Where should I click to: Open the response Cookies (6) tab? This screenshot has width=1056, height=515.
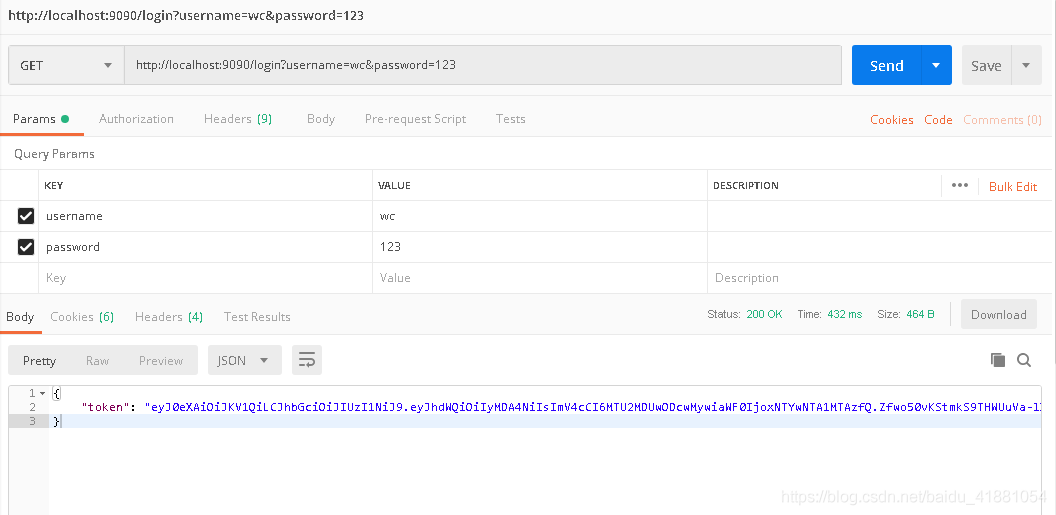pyautogui.click(x=82, y=317)
